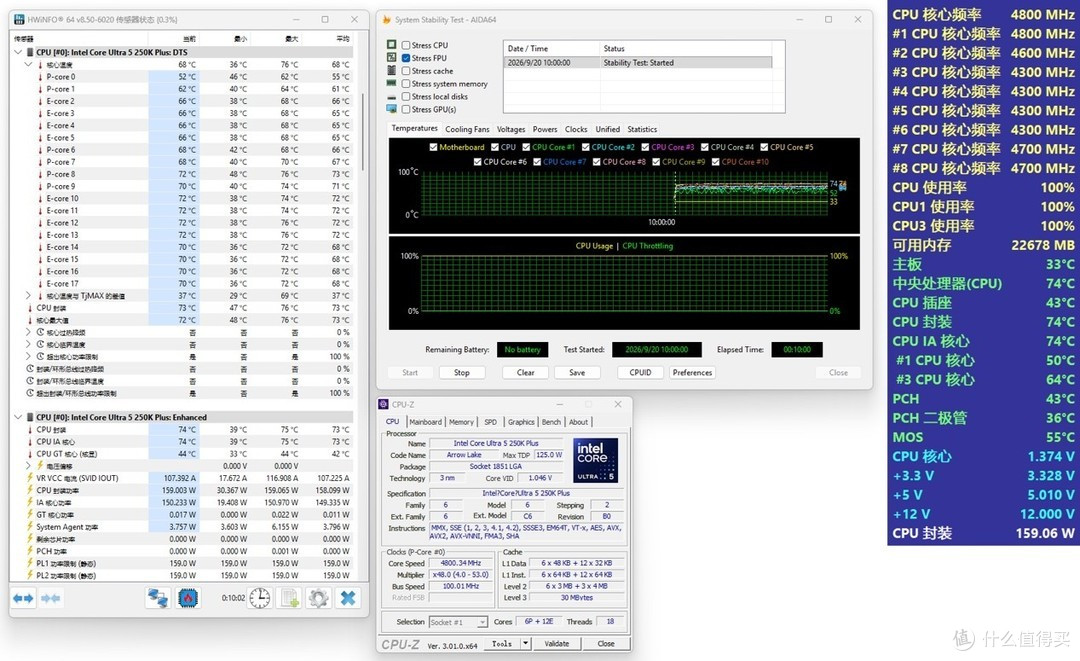Viewport: 1080px width, 661px height.
Task: Open HWiNFO sensor settings via the gear icon
Action: (x=318, y=598)
